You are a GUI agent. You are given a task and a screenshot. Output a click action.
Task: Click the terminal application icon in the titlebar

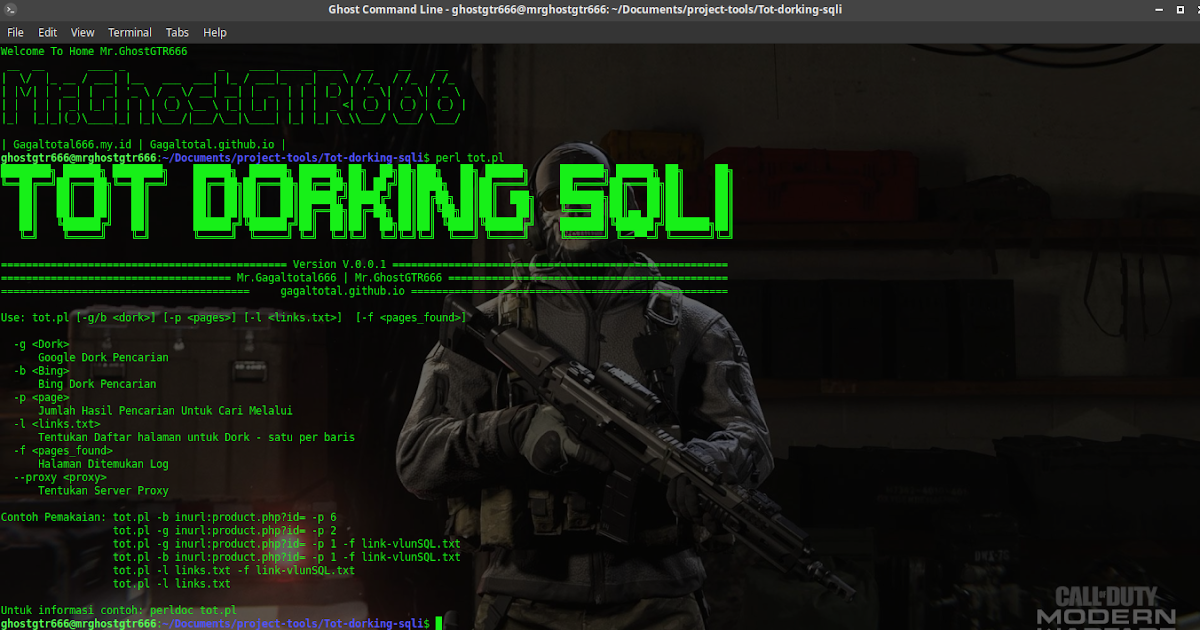[x=10, y=9]
